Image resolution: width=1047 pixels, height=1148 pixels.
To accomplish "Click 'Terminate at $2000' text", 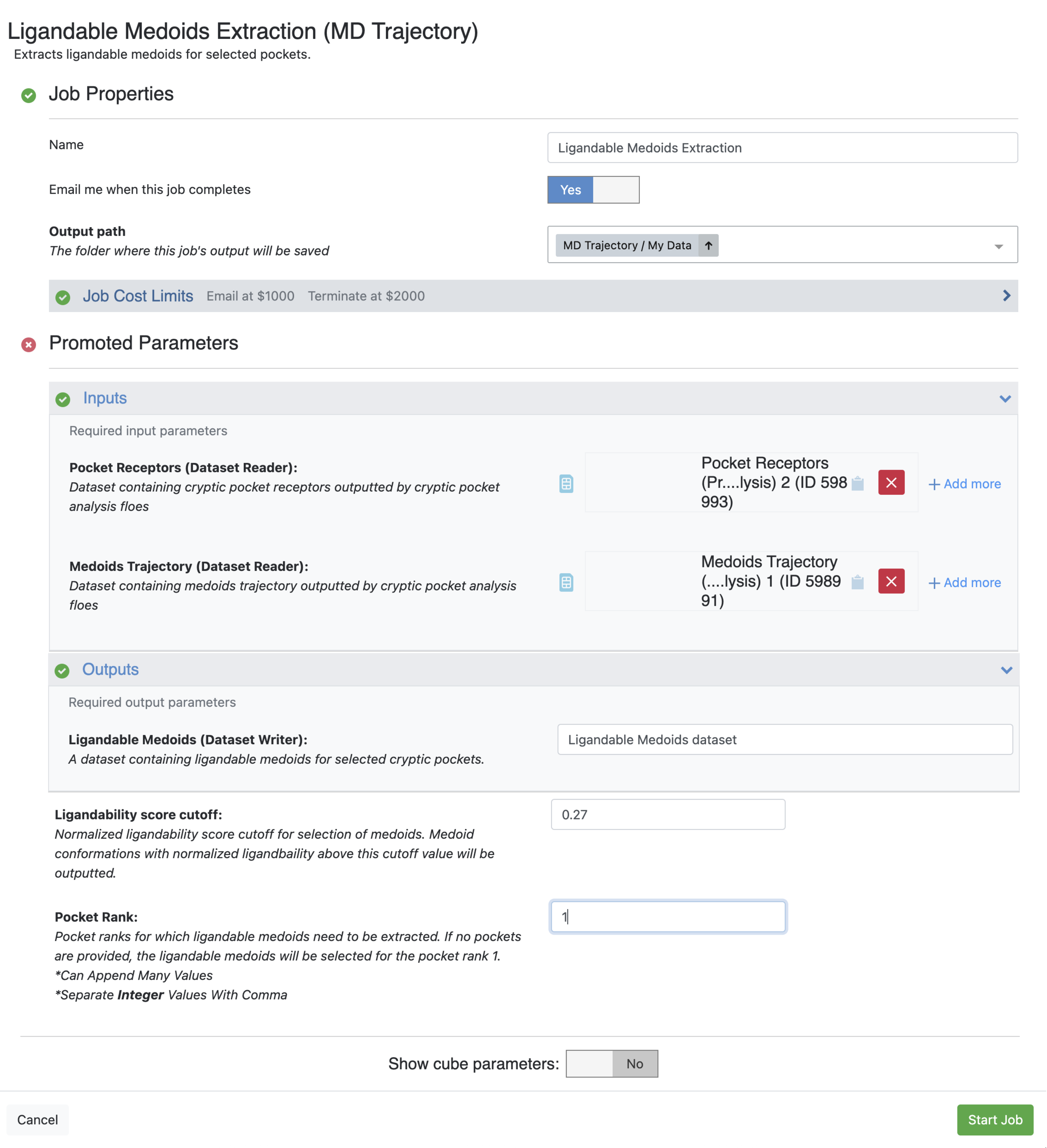I will click(x=366, y=296).
